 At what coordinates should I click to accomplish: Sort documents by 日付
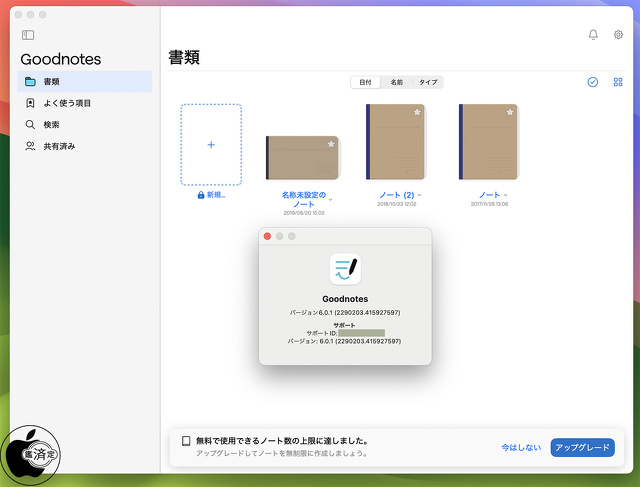[x=365, y=82]
